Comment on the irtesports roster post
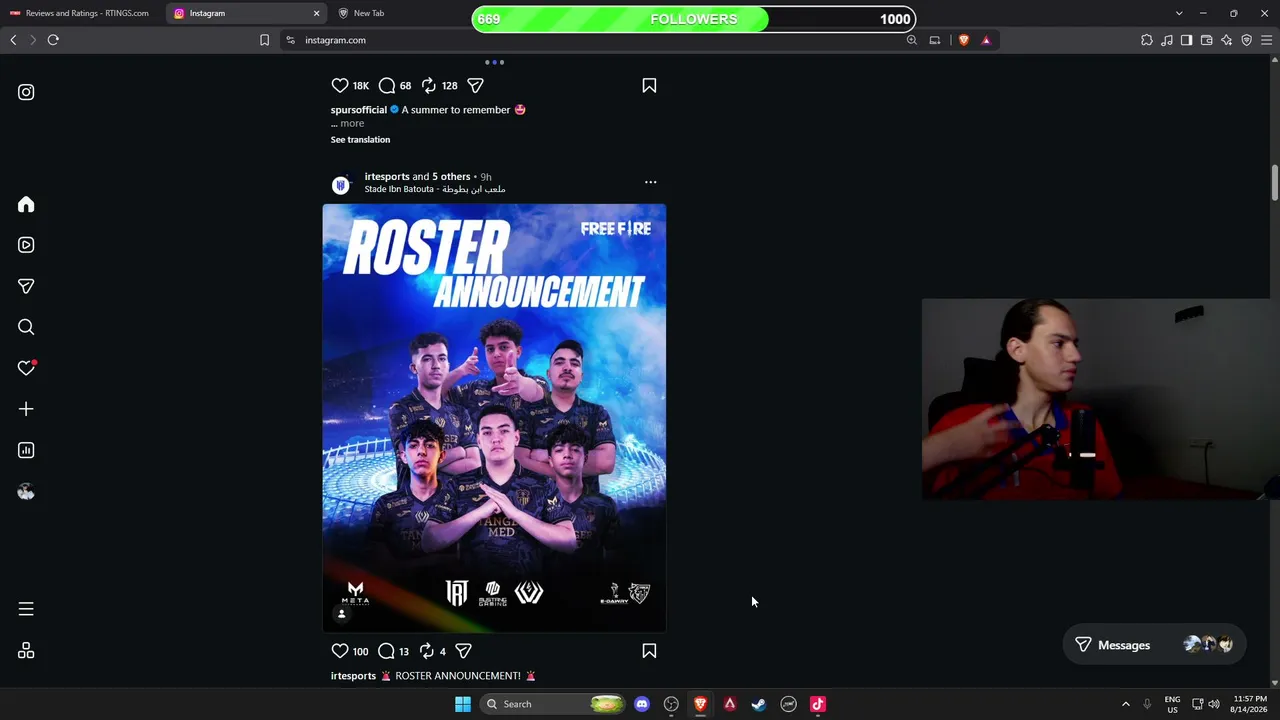This screenshot has height=720, width=1280. (386, 651)
